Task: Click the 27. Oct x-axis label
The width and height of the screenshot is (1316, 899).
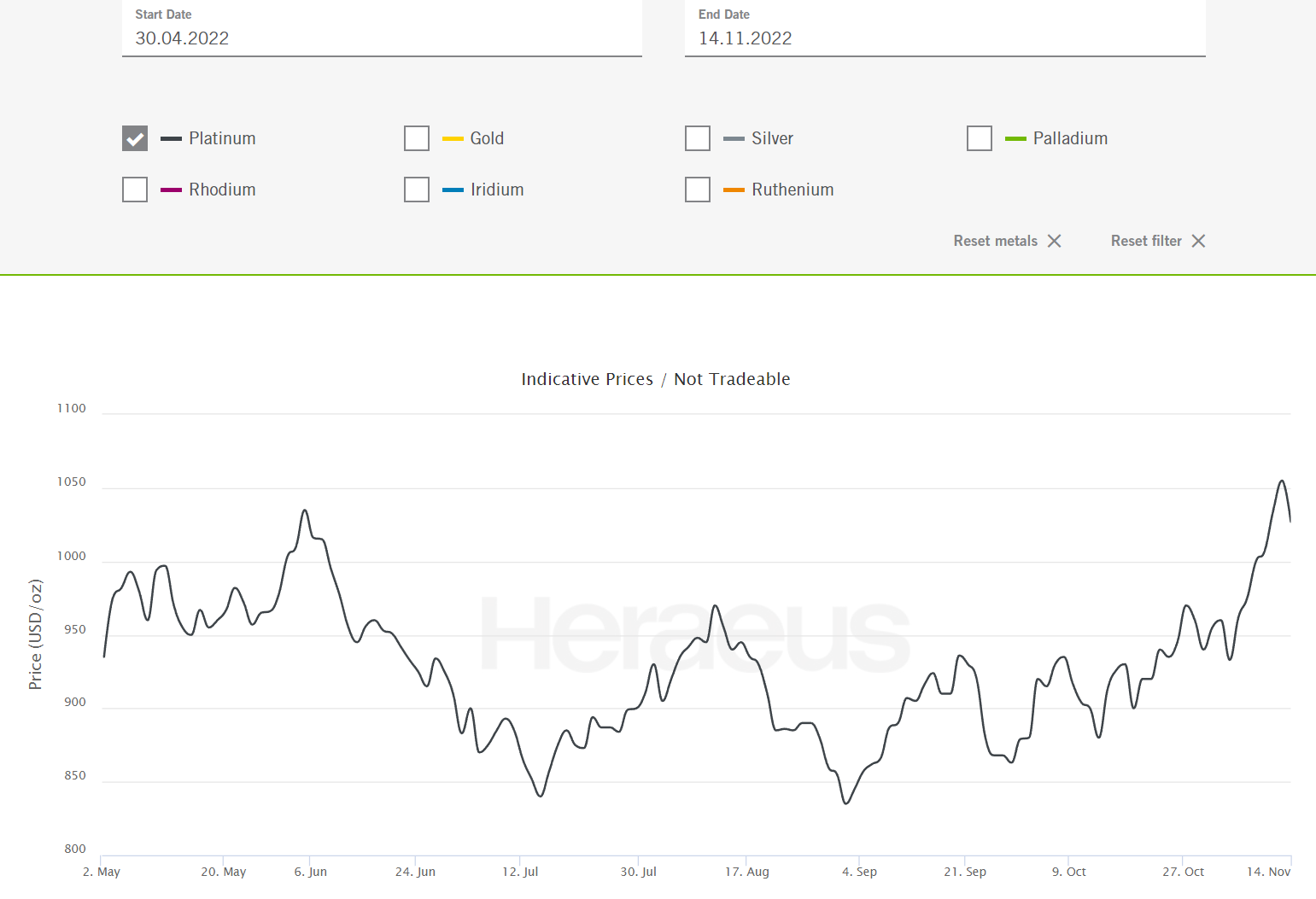Action: 1183,872
